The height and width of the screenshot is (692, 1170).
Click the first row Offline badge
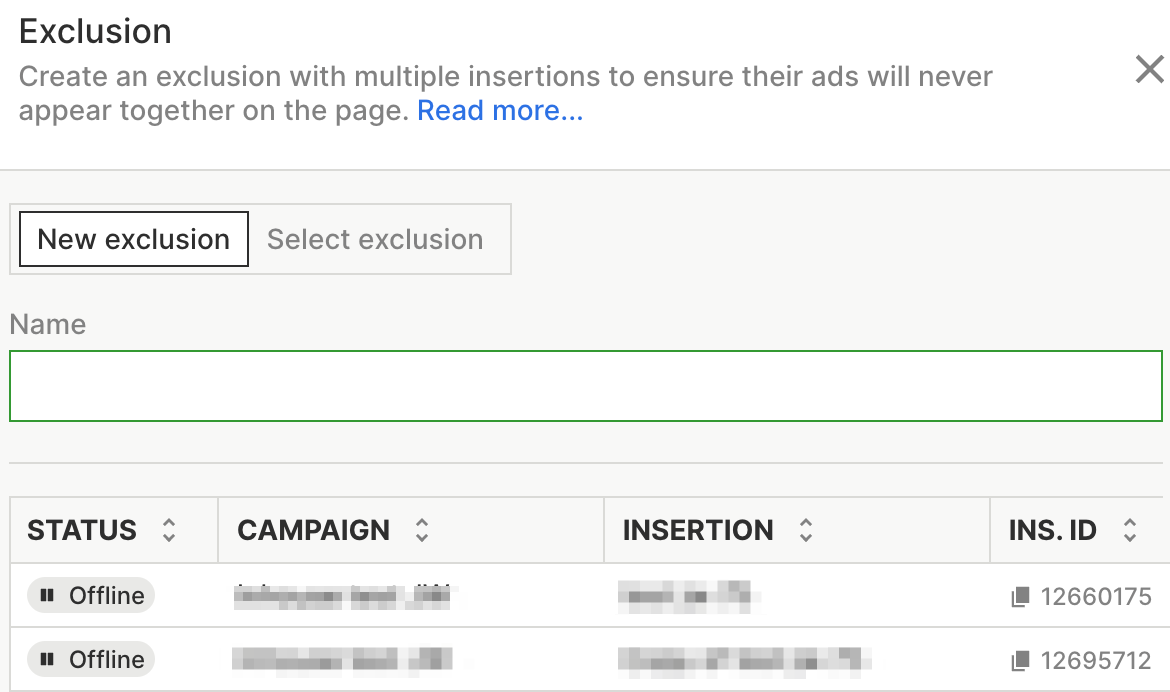click(91, 596)
